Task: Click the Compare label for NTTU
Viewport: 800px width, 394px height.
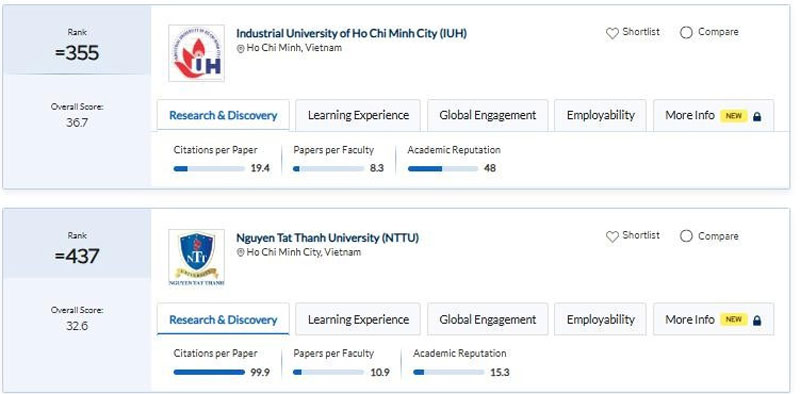Action: coord(718,236)
